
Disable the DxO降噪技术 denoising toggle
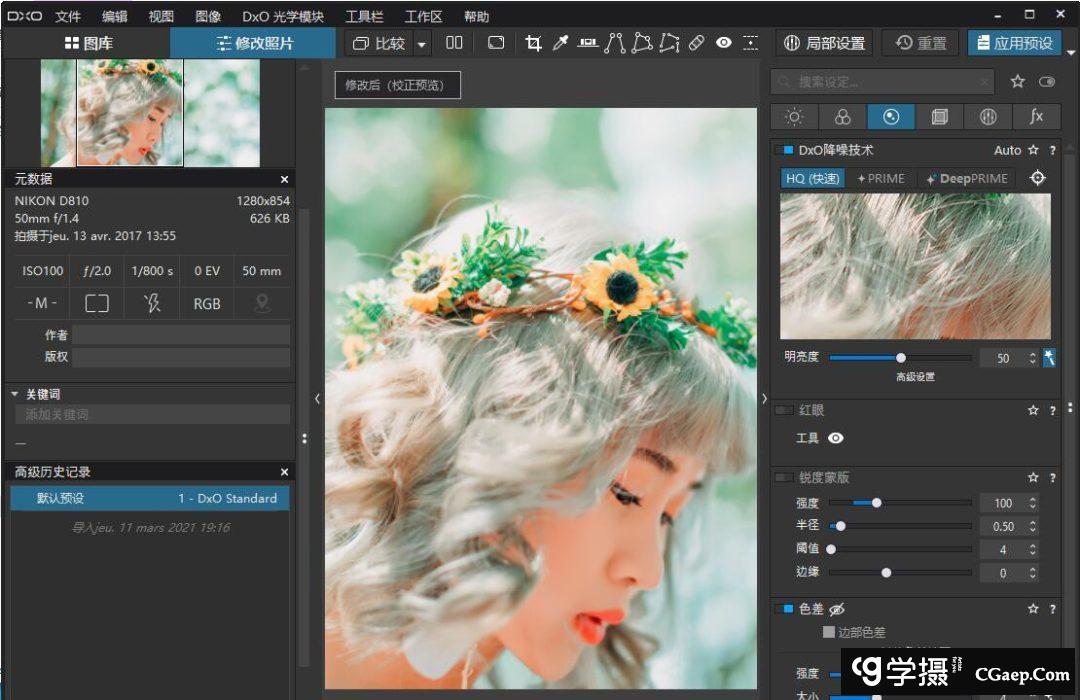(x=785, y=150)
